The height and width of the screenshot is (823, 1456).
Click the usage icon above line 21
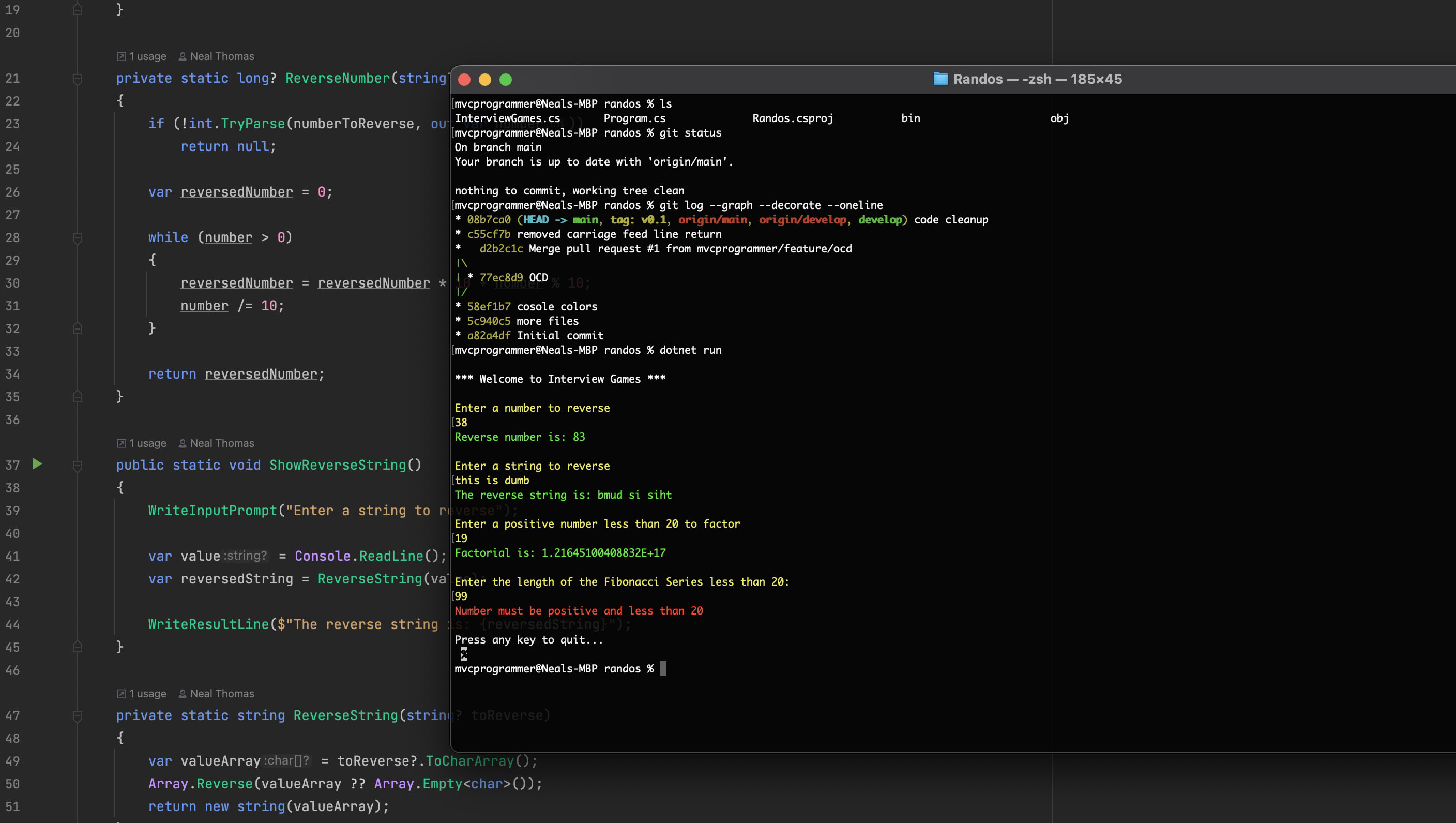tap(121, 56)
